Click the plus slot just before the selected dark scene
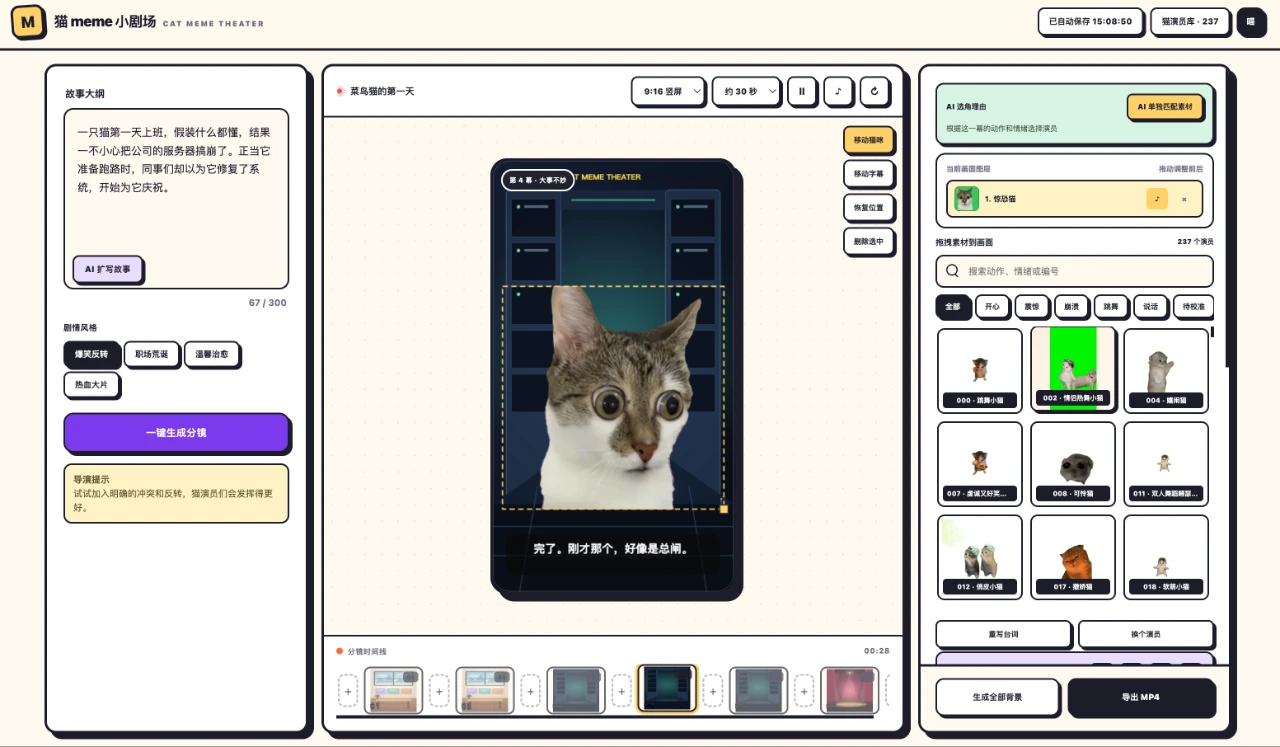 pyautogui.click(x=621, y=690)
